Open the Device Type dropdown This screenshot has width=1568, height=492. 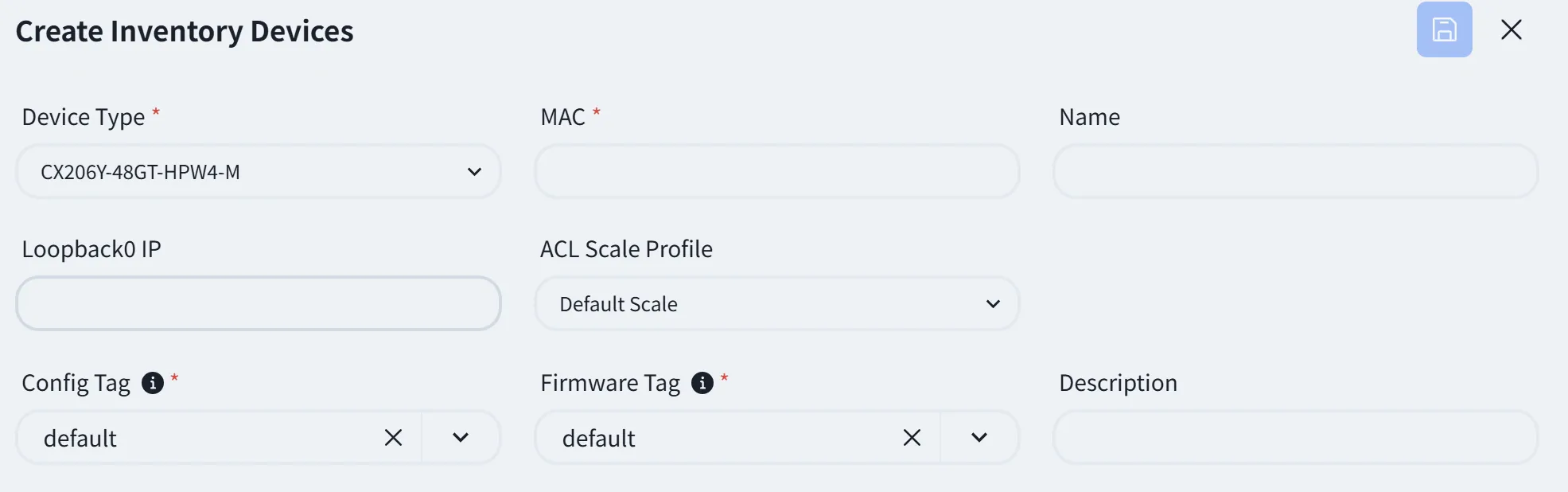[259, 171]
